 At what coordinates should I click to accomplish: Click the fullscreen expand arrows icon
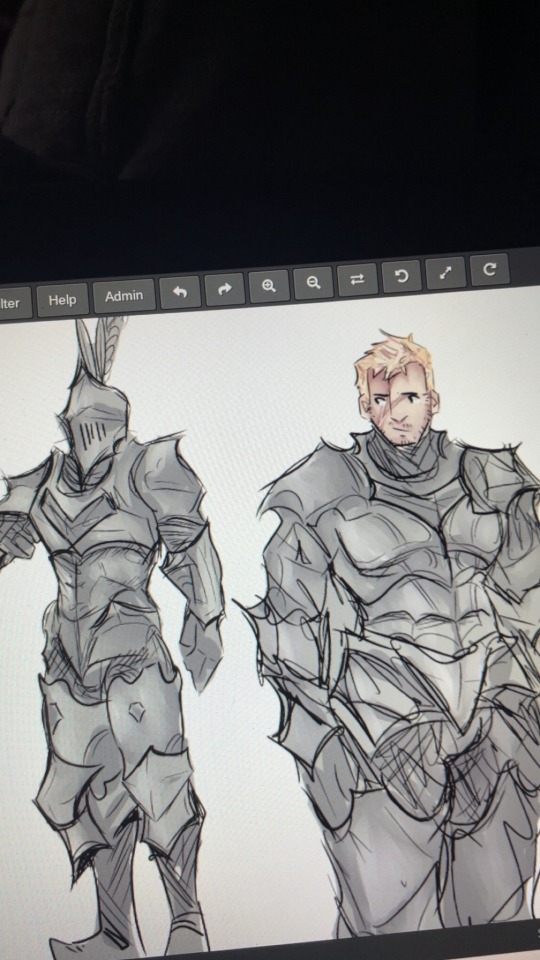point(446,272)
